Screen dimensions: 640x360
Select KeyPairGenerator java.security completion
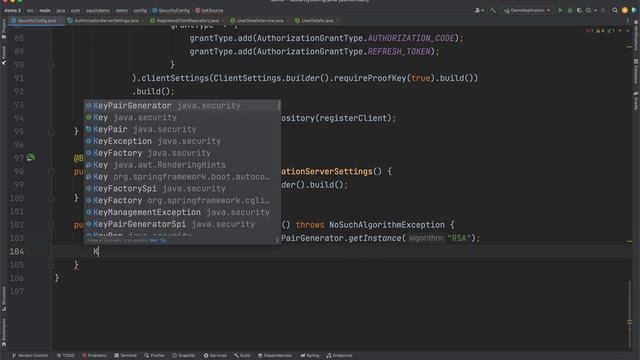pyautogui.click(x=182, y=106)
